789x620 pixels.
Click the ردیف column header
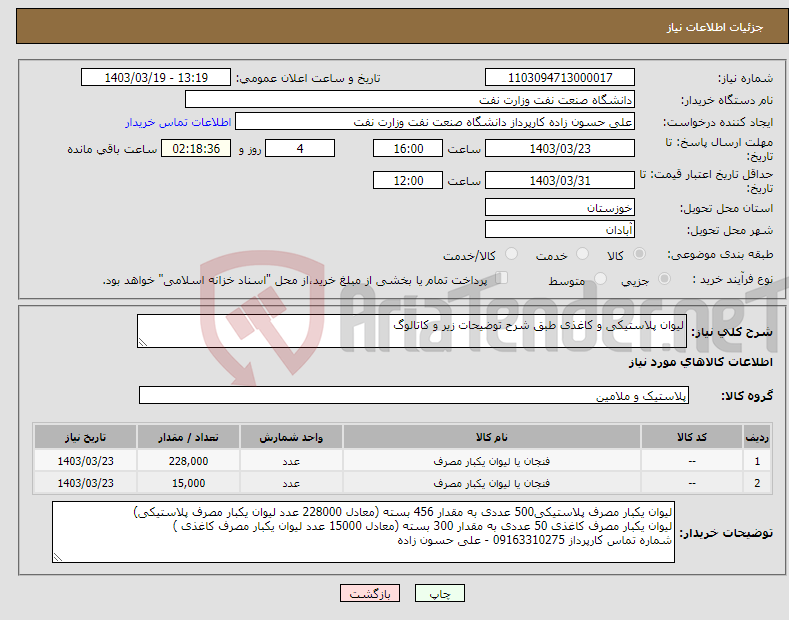tap(757, 437)
